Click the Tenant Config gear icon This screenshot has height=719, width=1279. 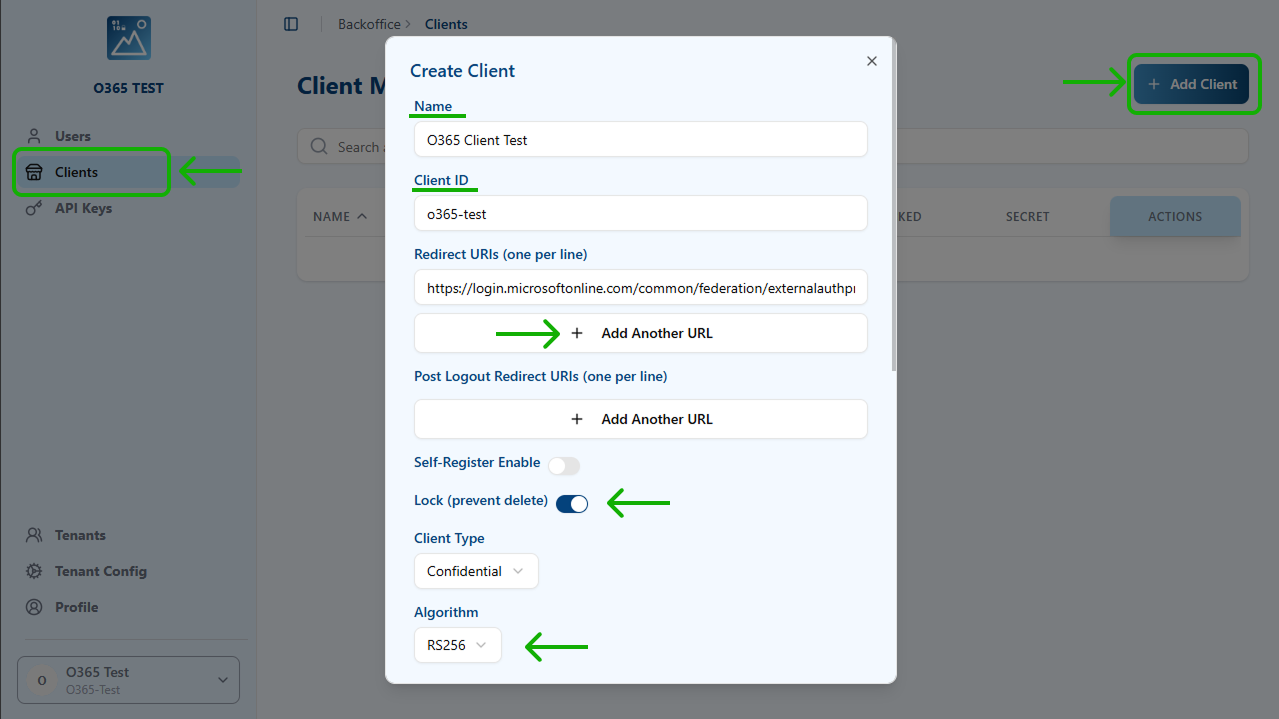34,571
